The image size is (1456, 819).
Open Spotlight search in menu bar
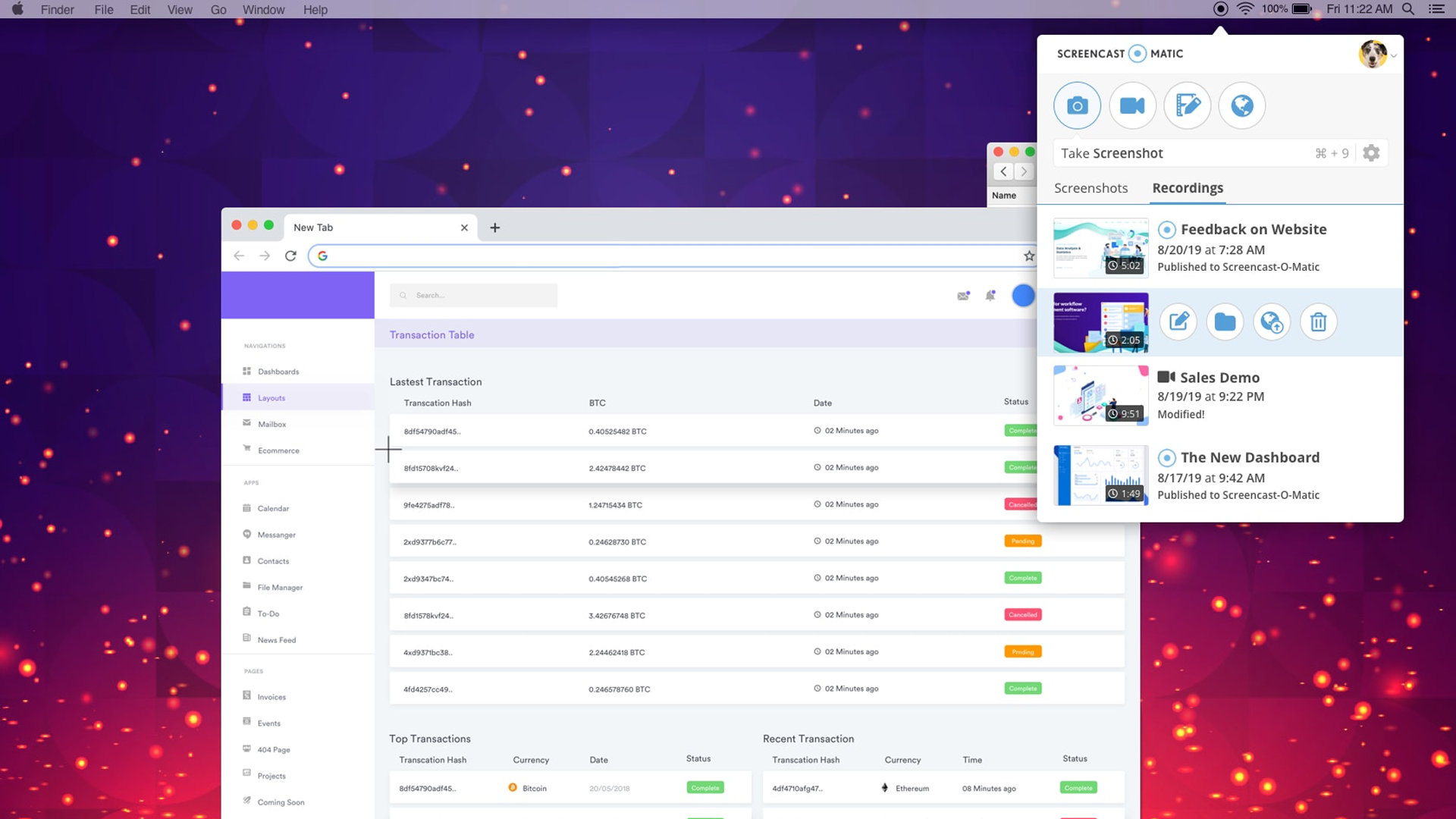pos(1408,9)
